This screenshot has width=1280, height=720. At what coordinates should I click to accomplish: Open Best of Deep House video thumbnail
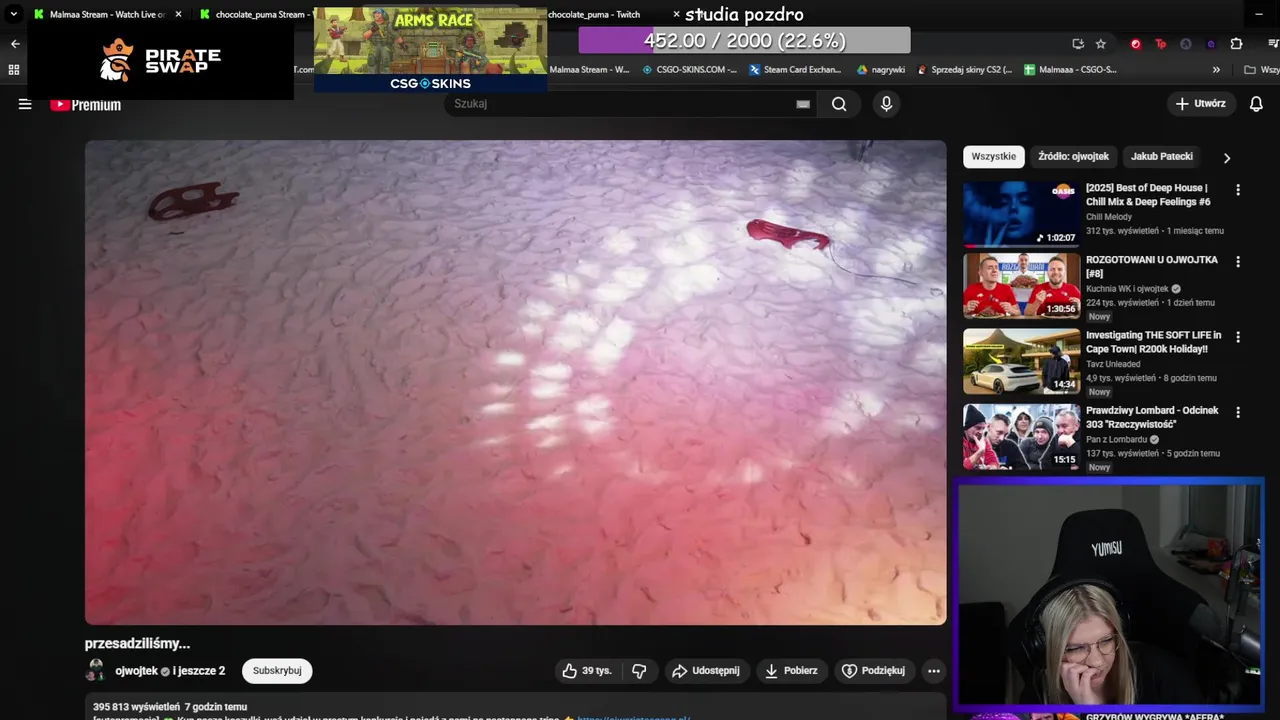[x=1021, y=213]
